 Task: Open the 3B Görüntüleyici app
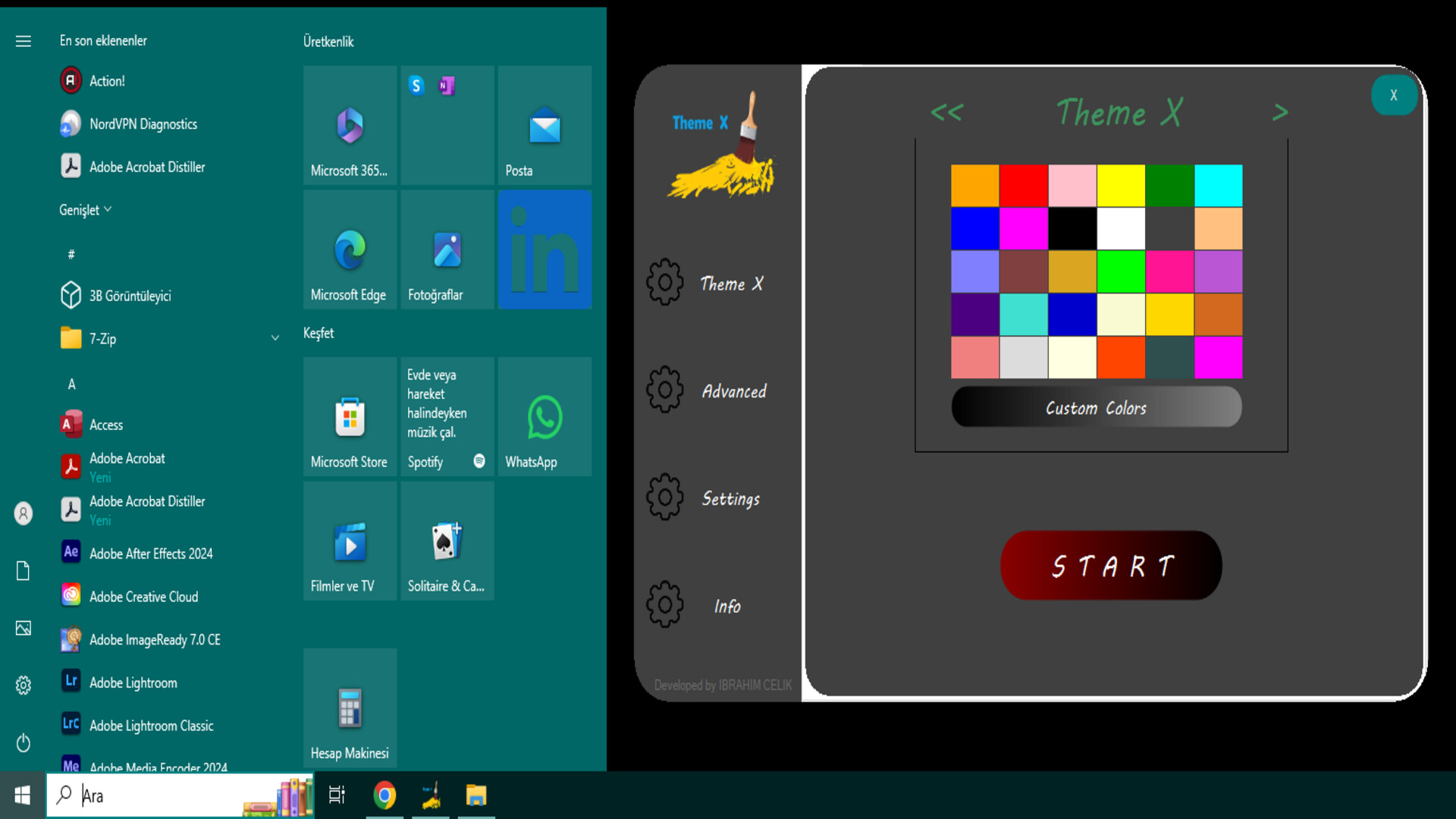pos(170,296)
